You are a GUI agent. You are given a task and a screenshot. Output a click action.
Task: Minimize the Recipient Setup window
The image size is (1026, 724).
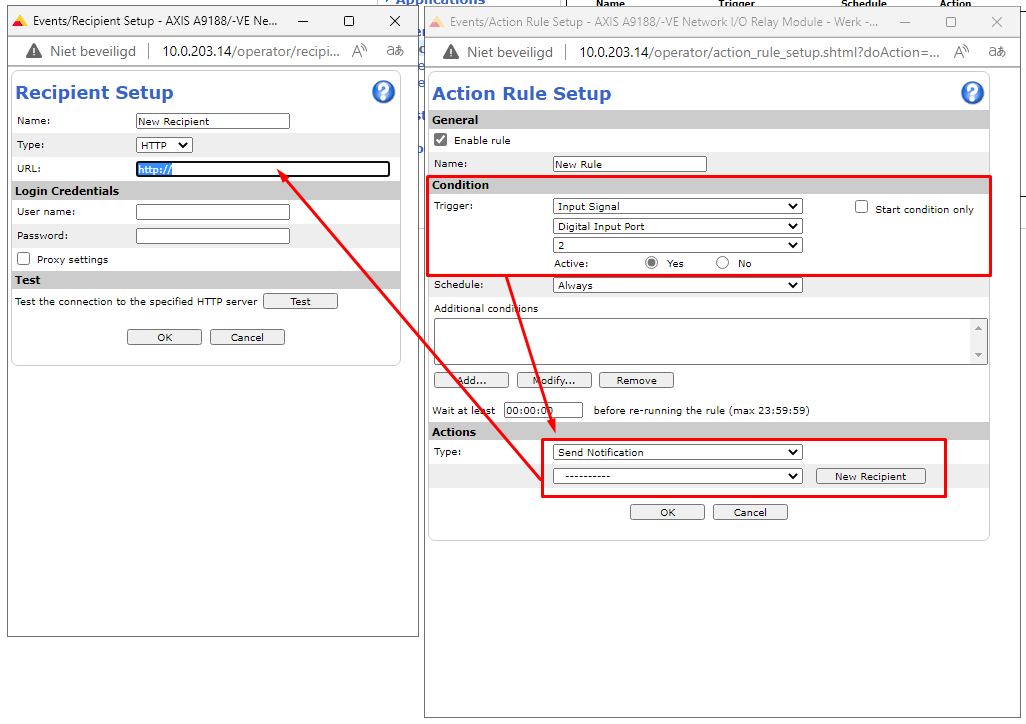click(303, 21)
